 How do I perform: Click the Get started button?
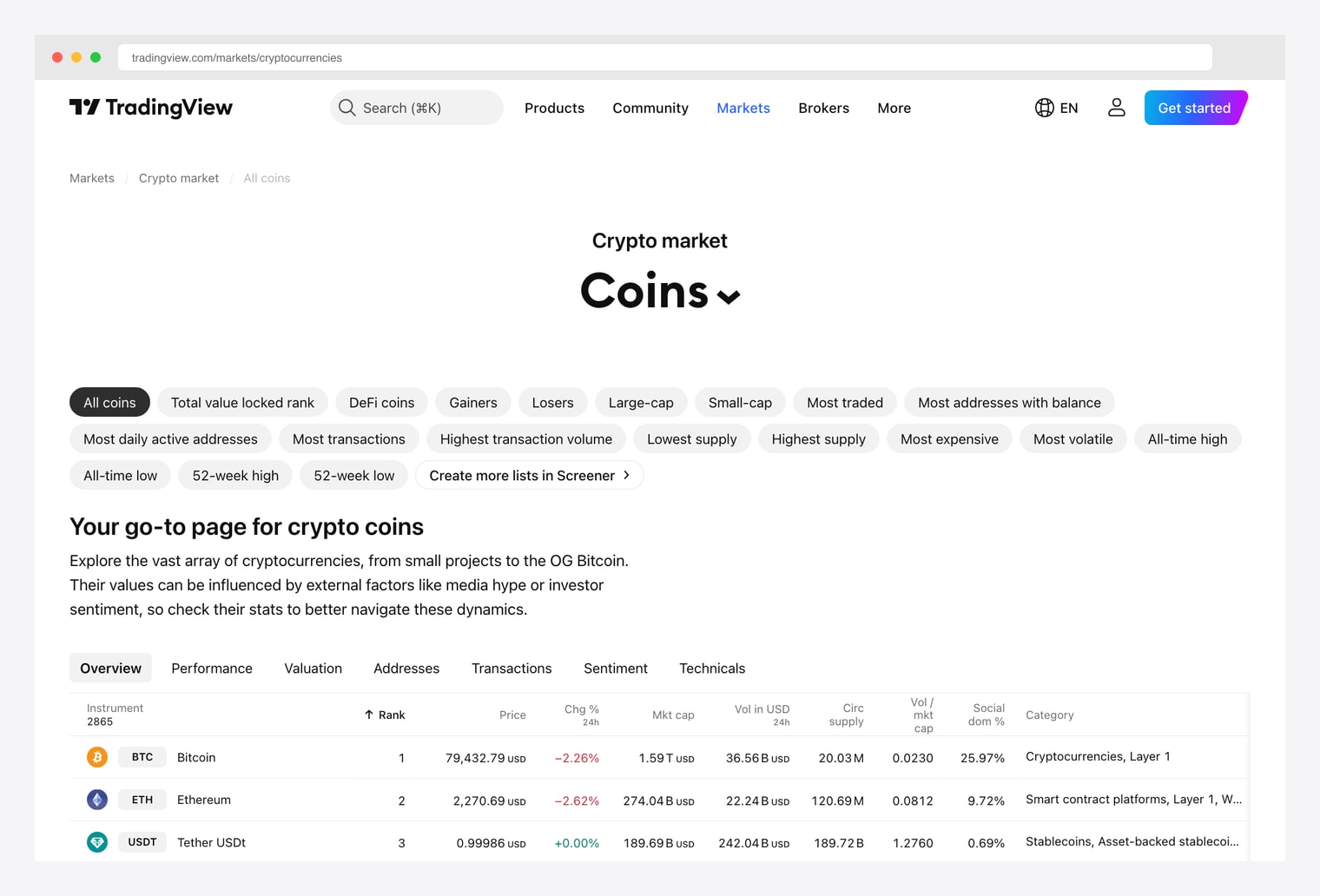coord(1196,108)
